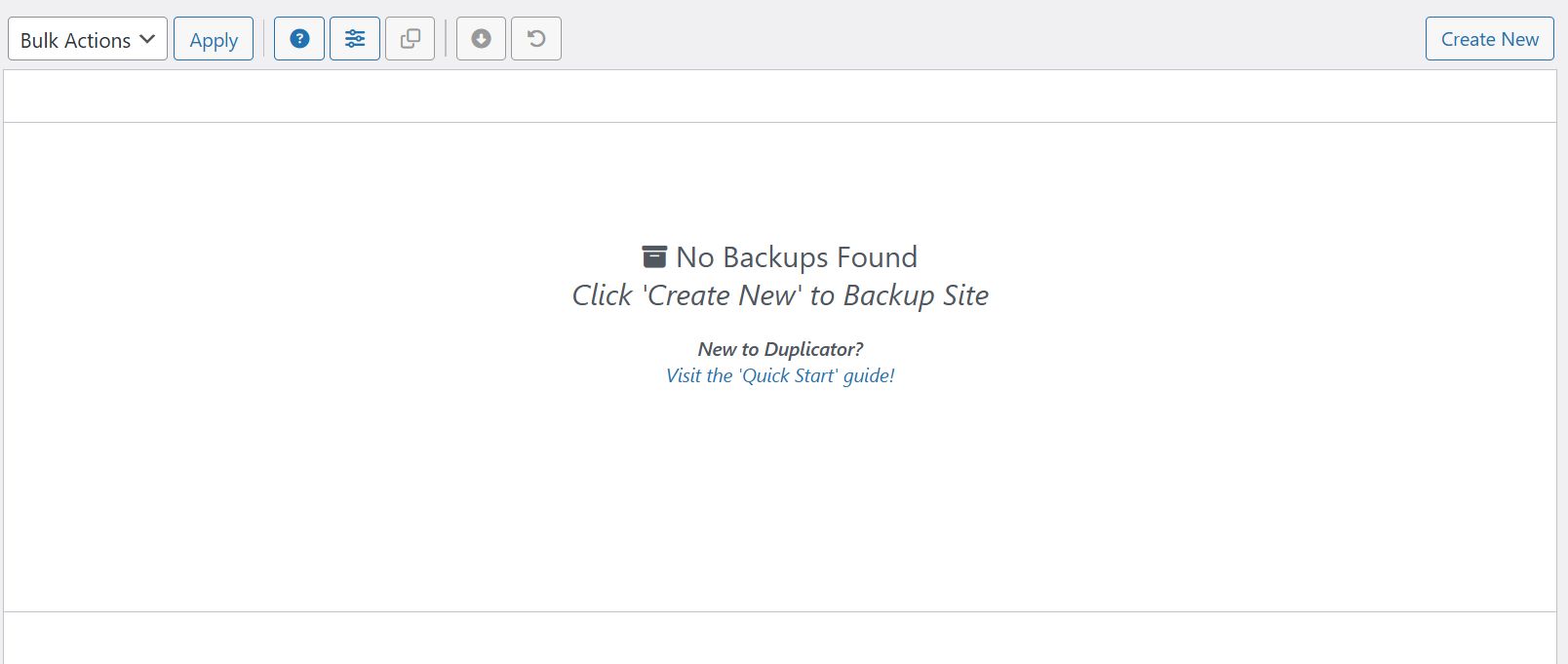Visit the 'Quick Start' guide link
Viewport: 1568px width, 664px height.
(x=780, y=375)
